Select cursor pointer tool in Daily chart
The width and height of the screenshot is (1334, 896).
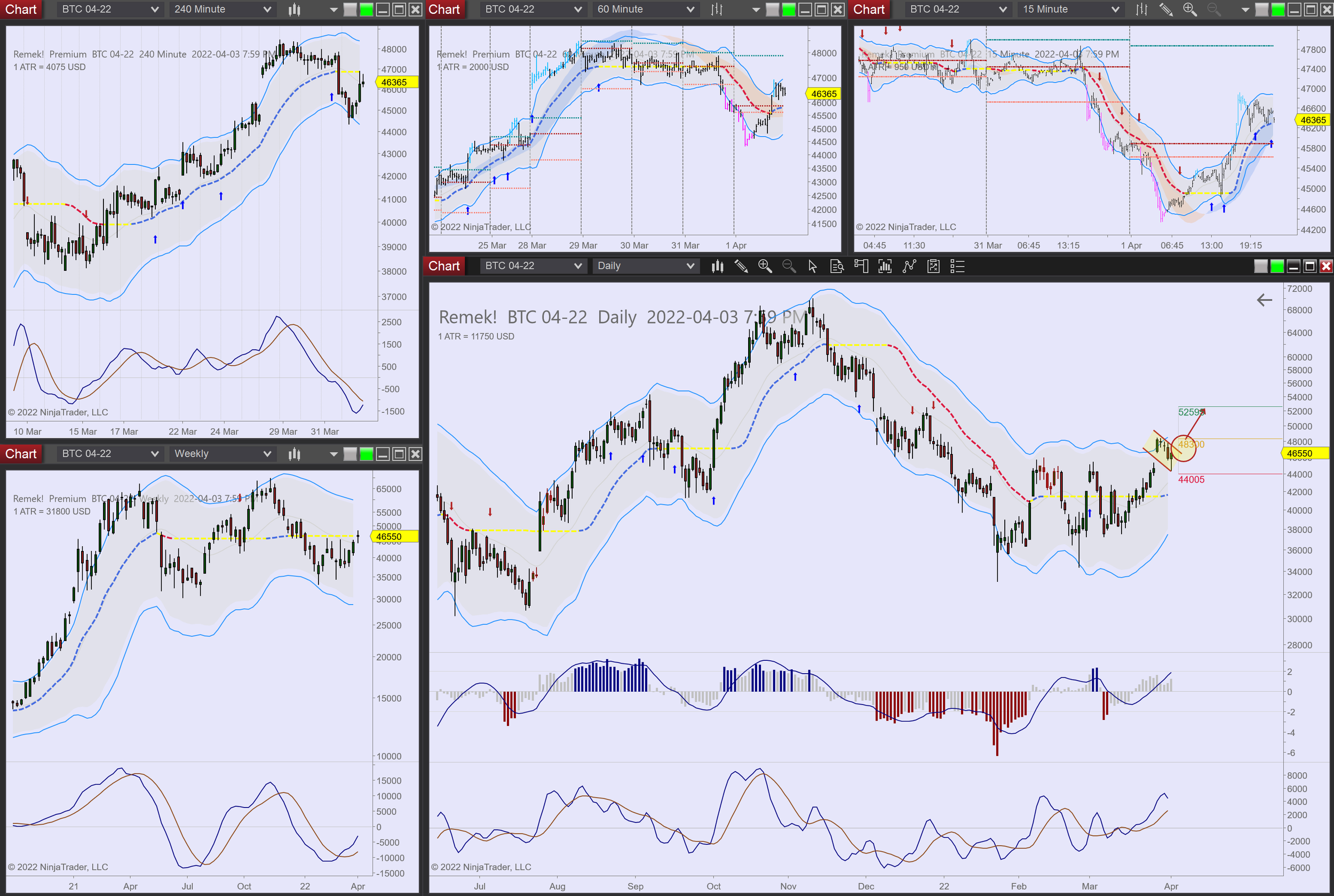(813, 266)
